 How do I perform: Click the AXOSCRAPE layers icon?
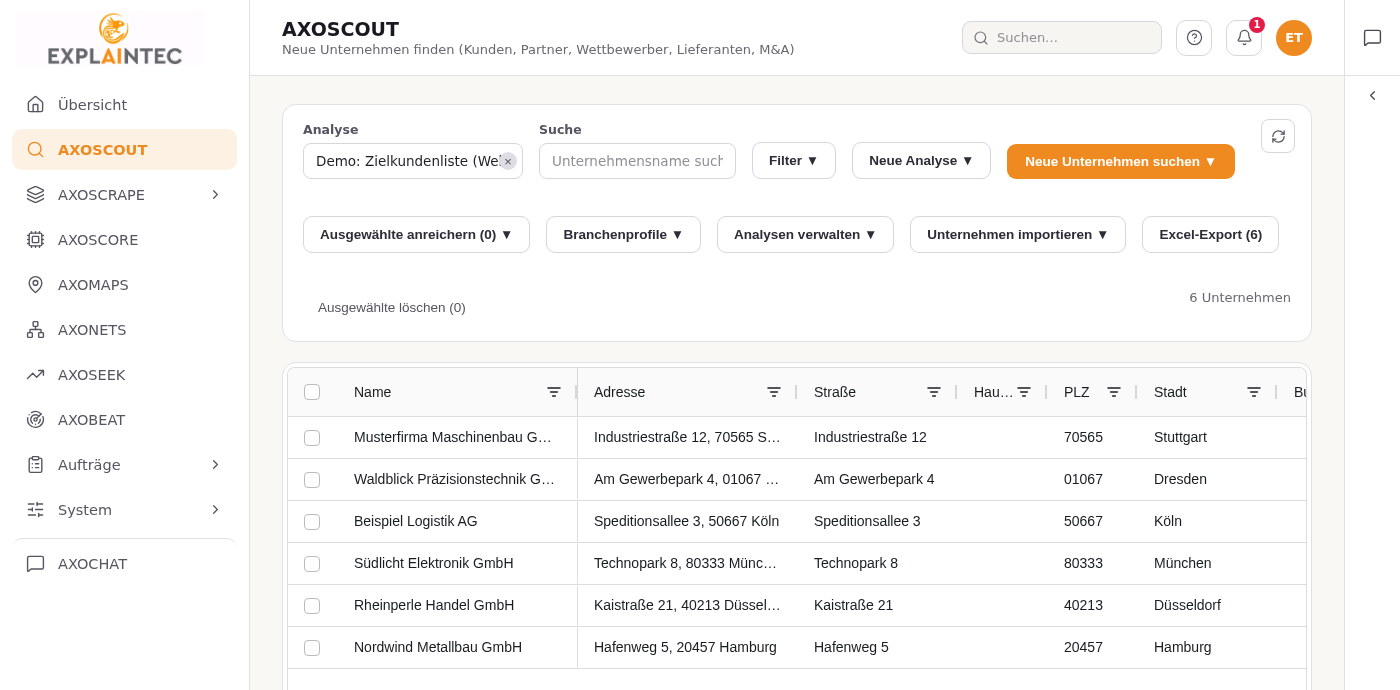(x=35, y=194)
